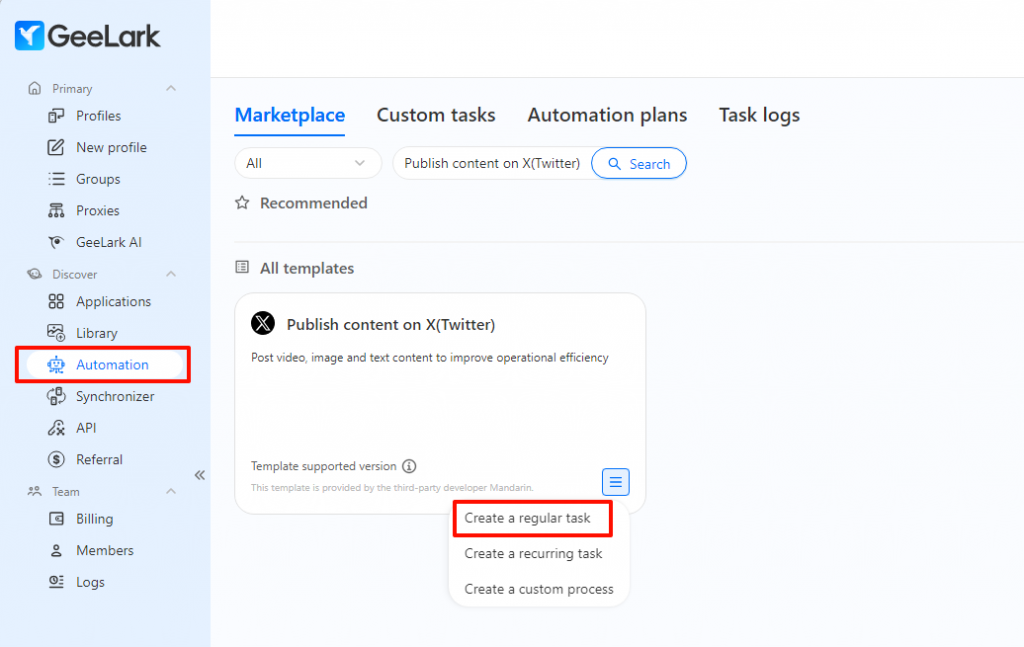Click the Publish content on X(Twitter) title

click(x=391, y=324)
